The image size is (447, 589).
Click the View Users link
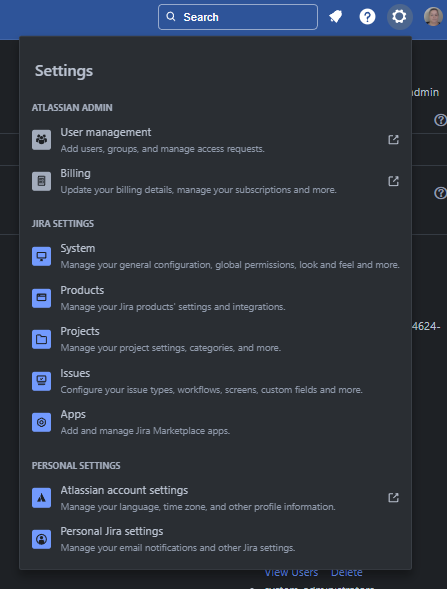tap(291, 572)
